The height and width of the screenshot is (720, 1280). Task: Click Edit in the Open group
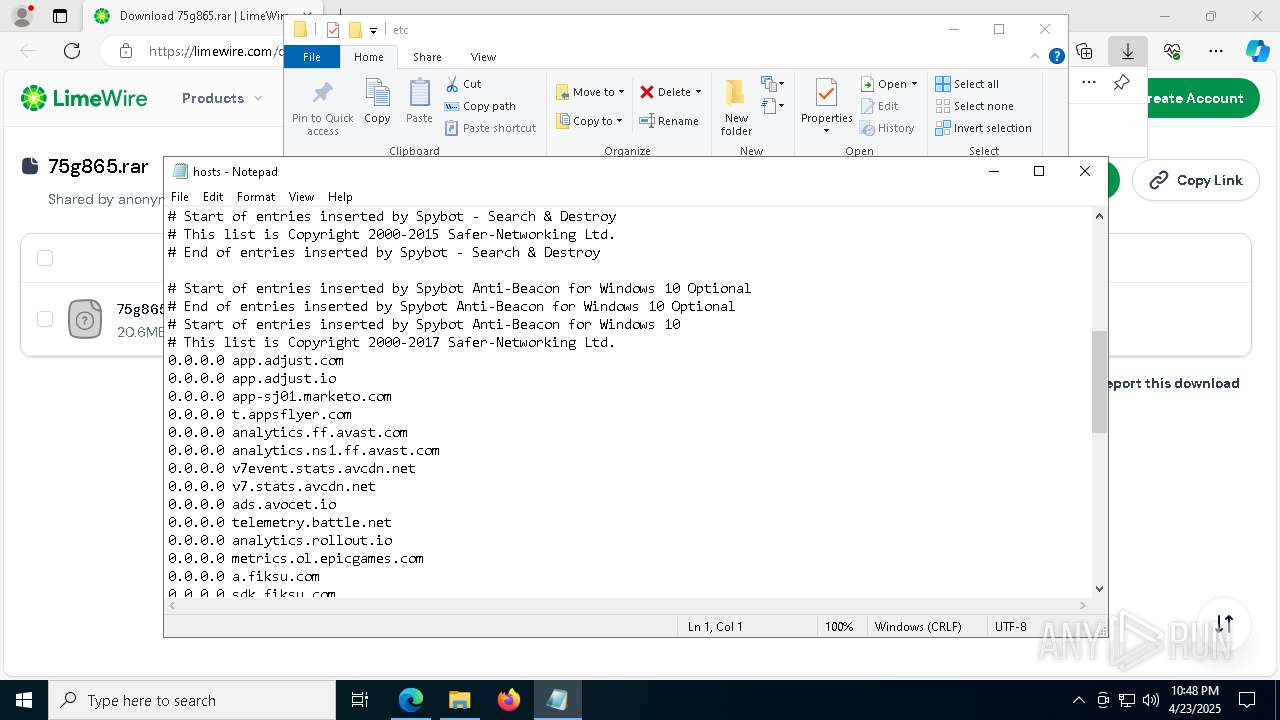(x=879, y=106)
